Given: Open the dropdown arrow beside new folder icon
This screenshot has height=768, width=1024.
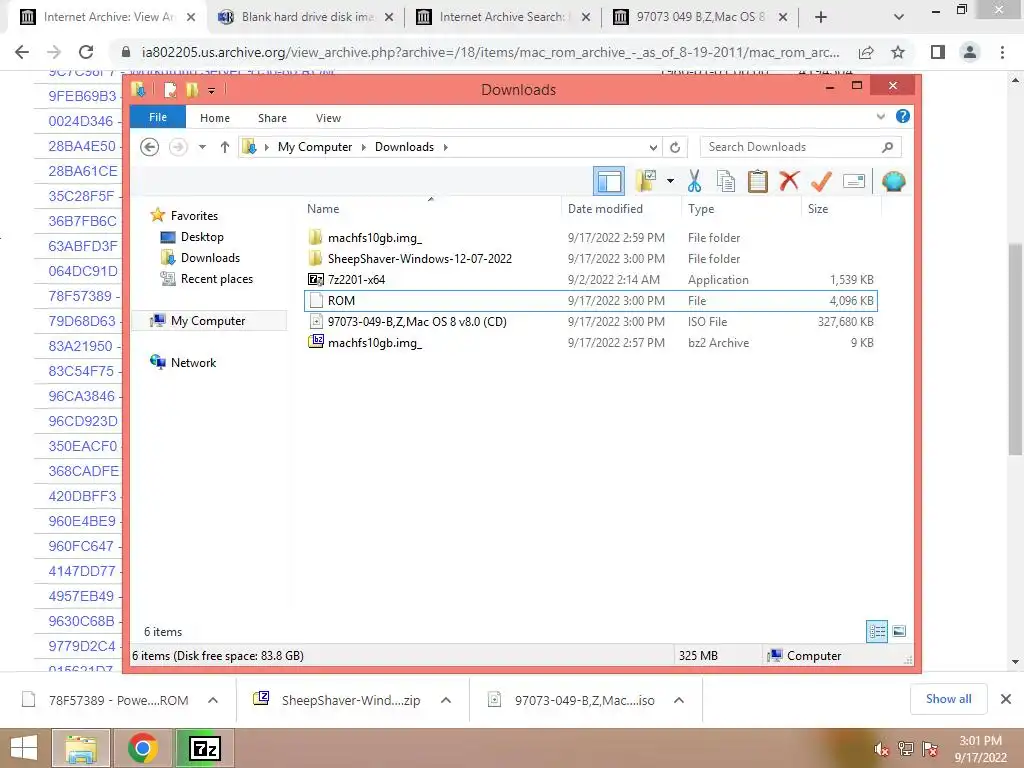Looking at the screenshot, I should (x=670, y=181).
